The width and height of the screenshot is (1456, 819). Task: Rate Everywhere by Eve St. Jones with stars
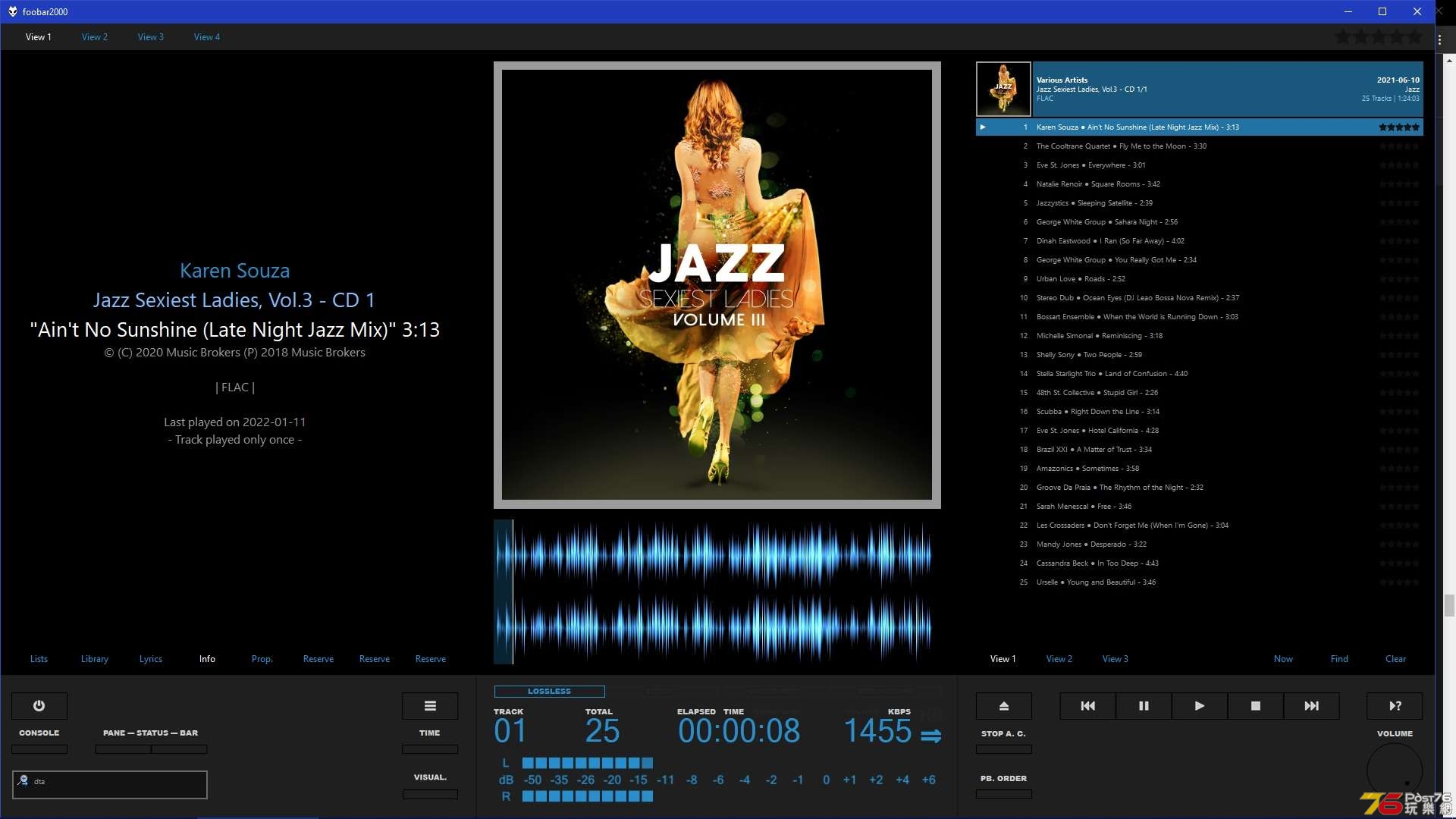(1399, 165)
